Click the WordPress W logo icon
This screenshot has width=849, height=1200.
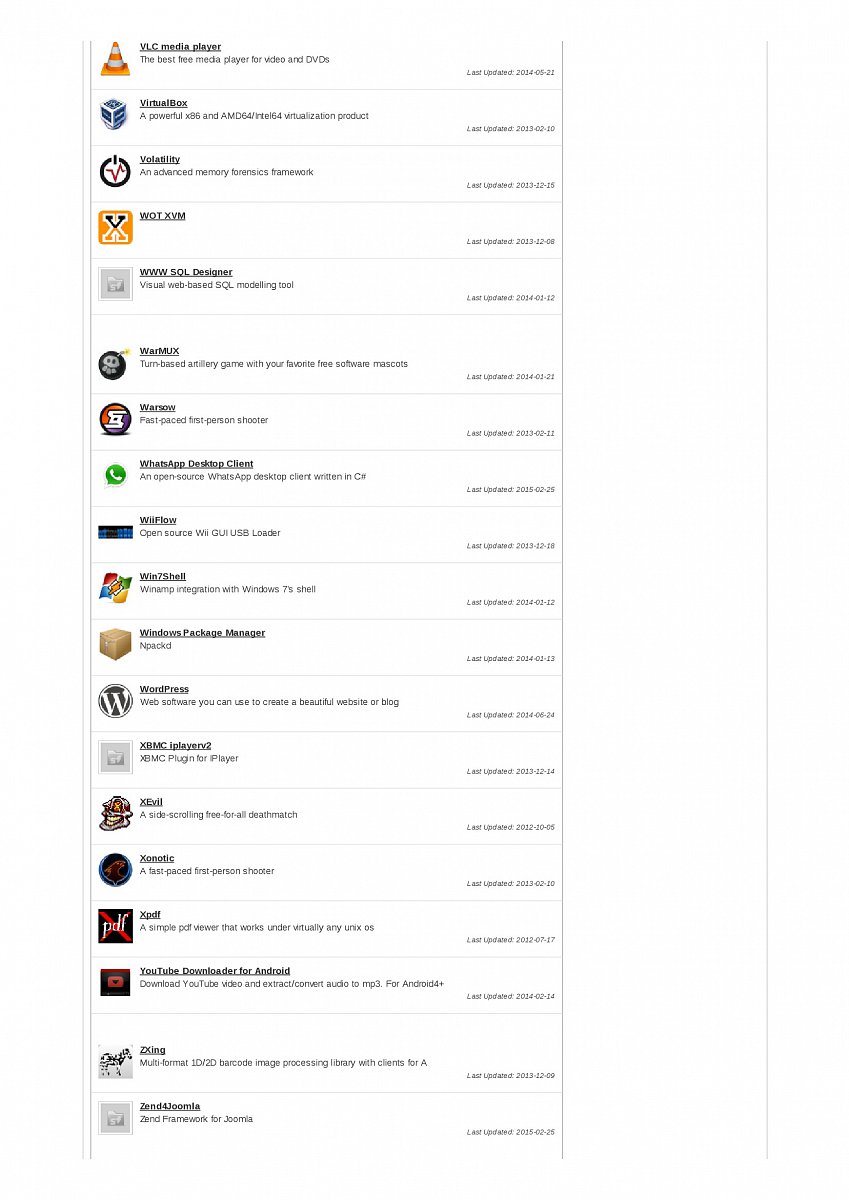pos(115,701)
